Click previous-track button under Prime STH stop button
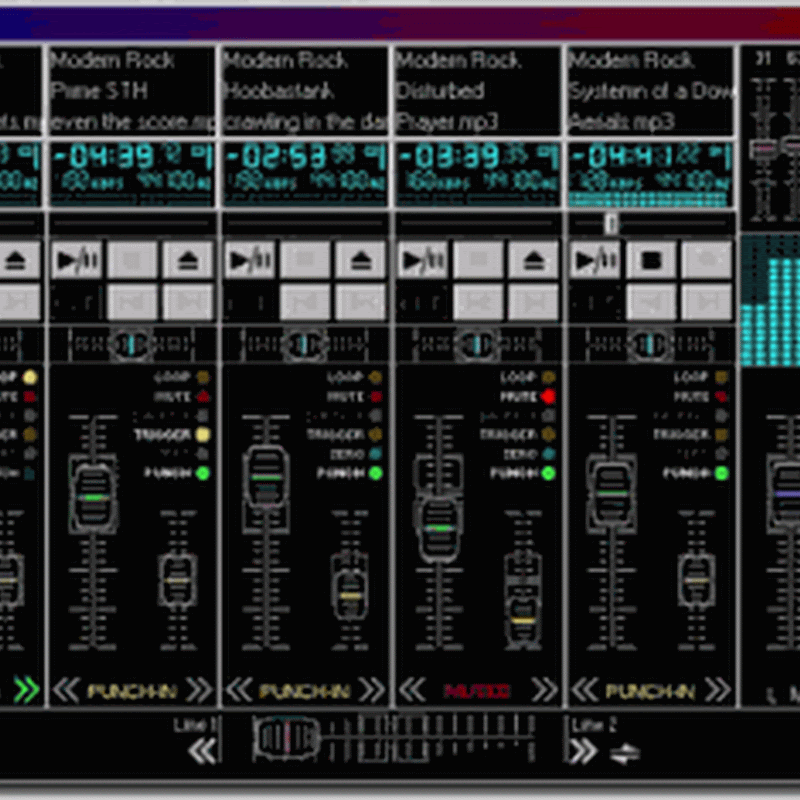This screenshot has width=800, height=800. [x=133, y=302]
